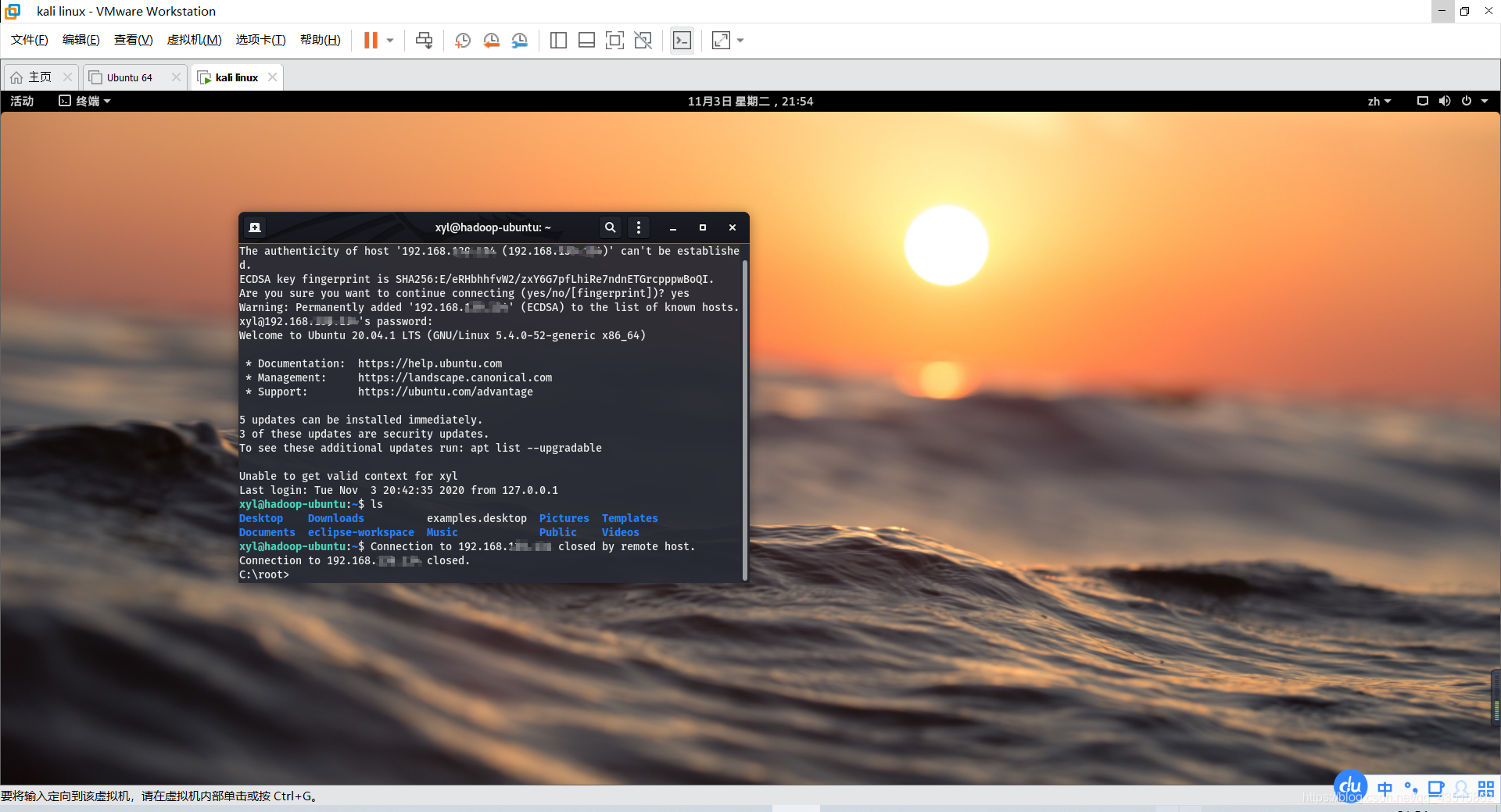This screenshot has height=812, width=1501.
Task: Switch to the 主页 tab
Action: (40, 77)
